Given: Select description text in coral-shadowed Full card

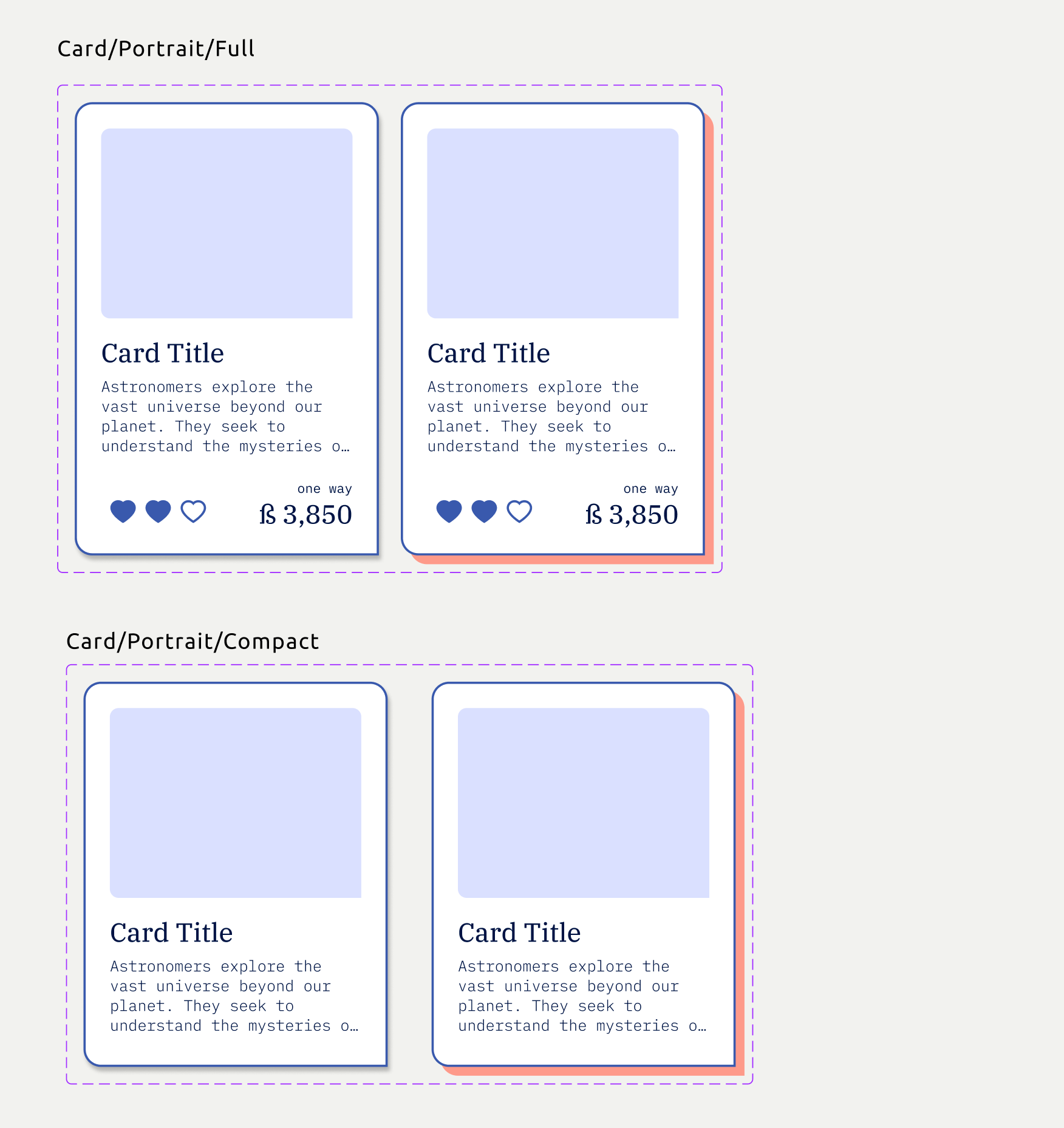Looking at the screenshot, I should click(551, 416).
